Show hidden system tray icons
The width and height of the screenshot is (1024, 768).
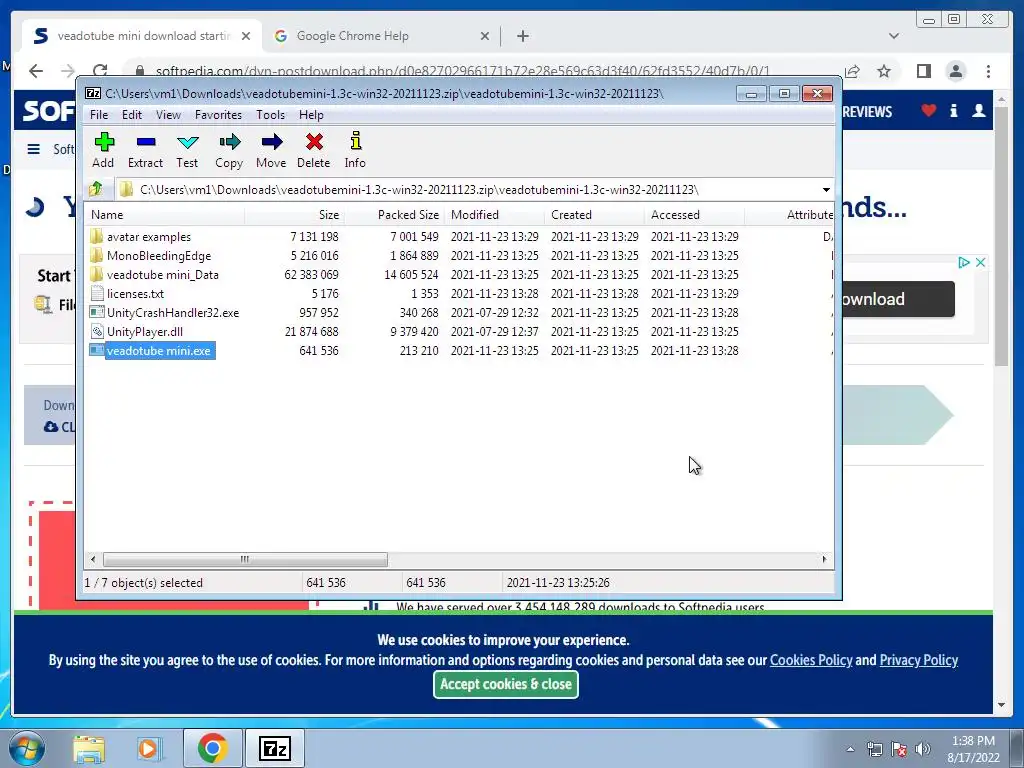click(x=850, y=749)
